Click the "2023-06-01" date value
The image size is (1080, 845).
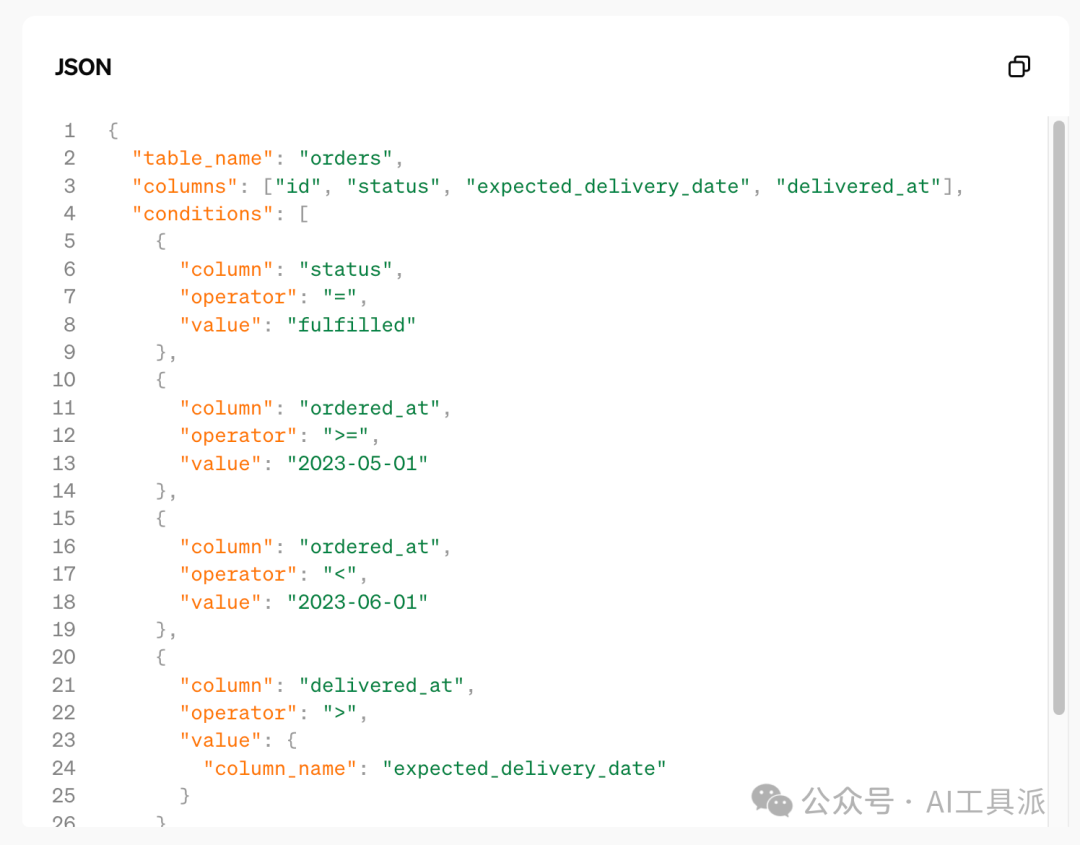tap(357, 602)
